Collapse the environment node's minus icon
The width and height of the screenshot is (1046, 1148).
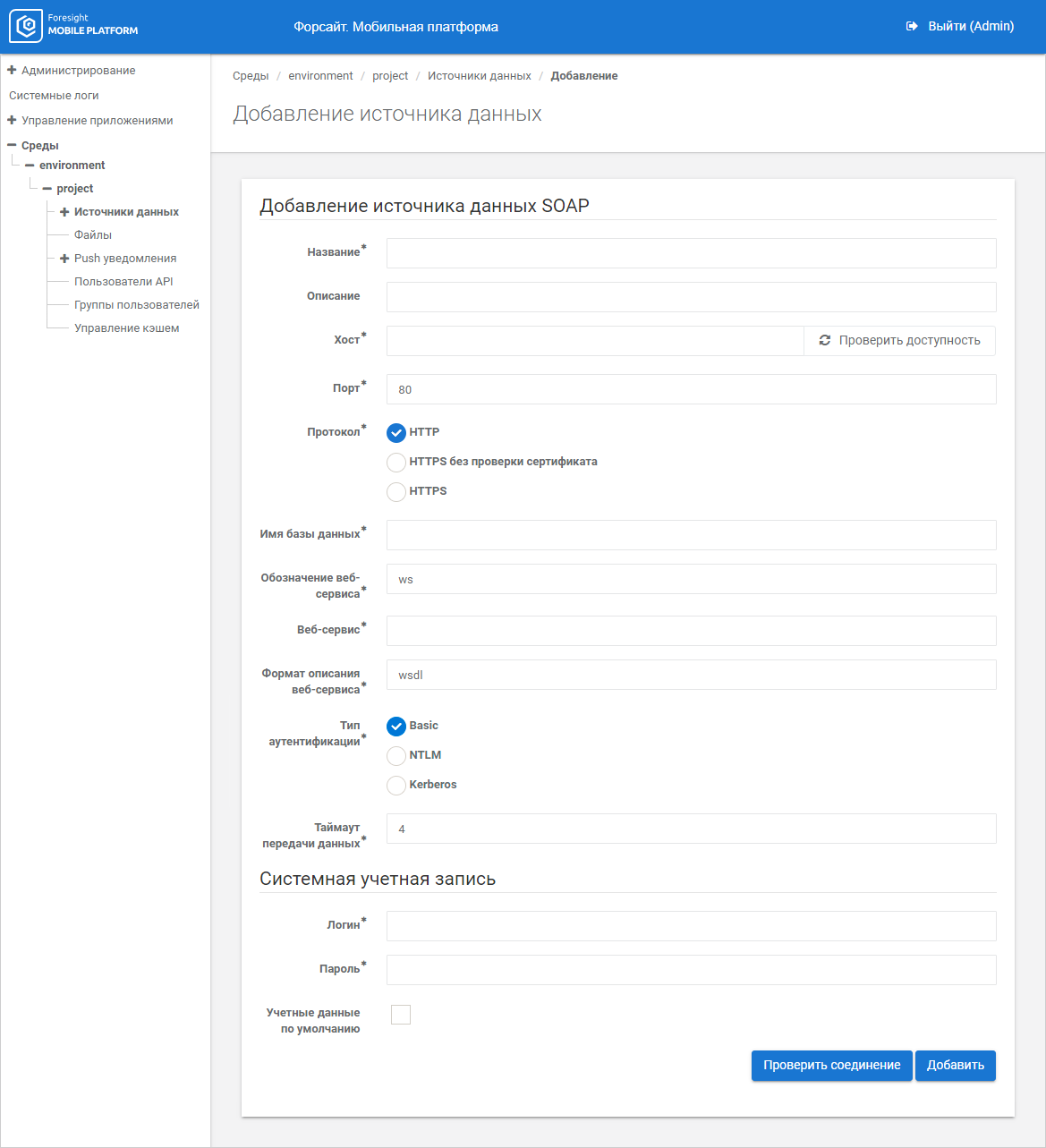tap(30, 166)
